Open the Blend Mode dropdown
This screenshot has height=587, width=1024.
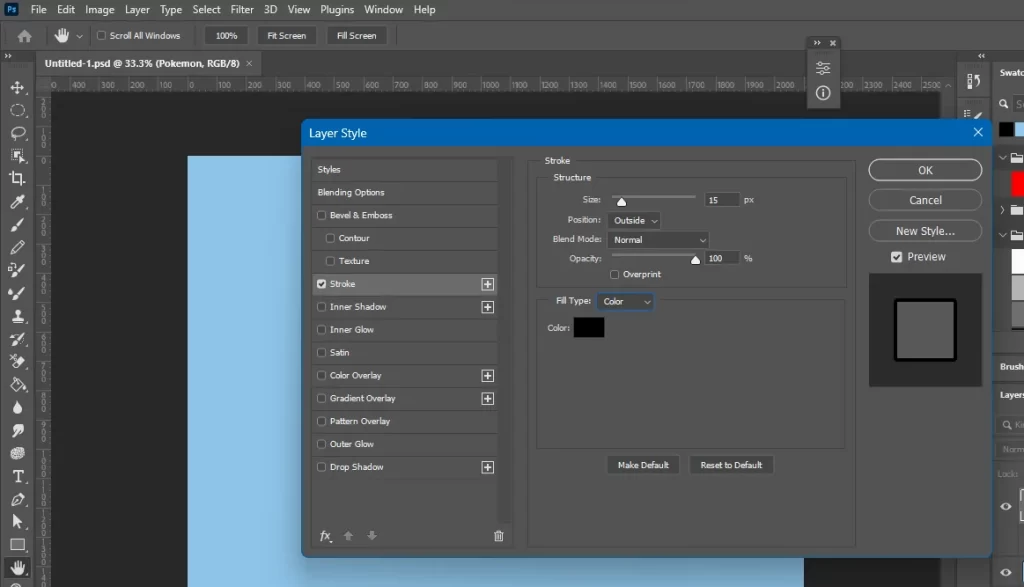pos(657,239)
